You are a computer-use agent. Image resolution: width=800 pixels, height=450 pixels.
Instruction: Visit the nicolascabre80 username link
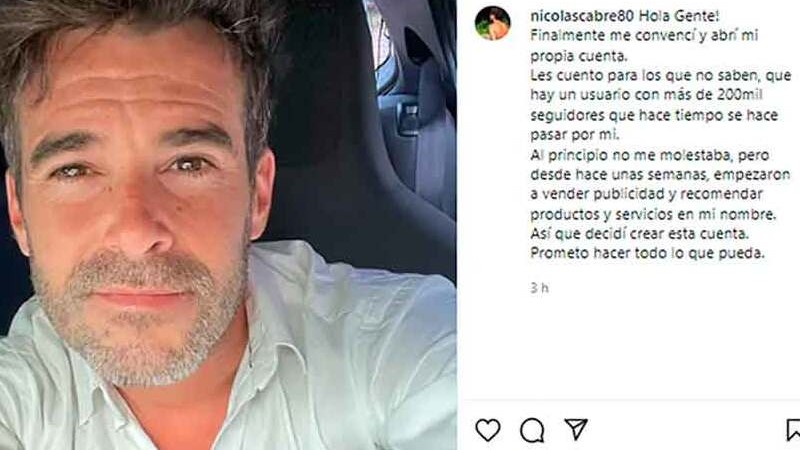(x=582, y=16)
